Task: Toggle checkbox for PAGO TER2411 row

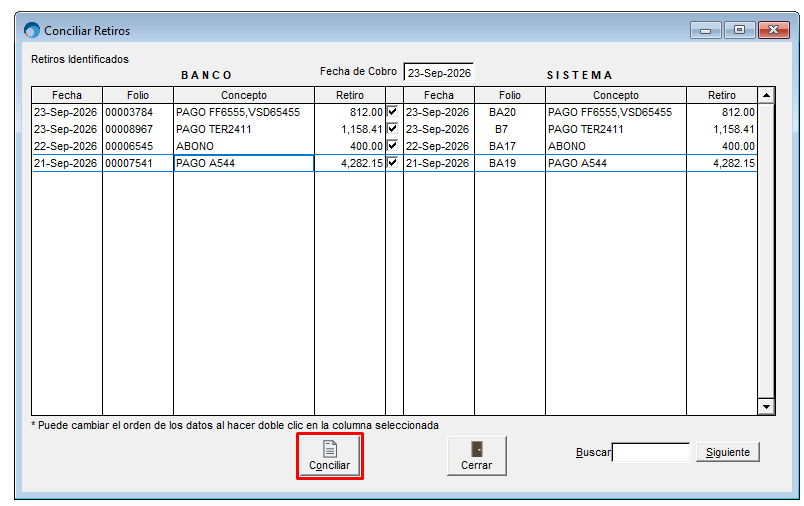Action: pos(393,128)
